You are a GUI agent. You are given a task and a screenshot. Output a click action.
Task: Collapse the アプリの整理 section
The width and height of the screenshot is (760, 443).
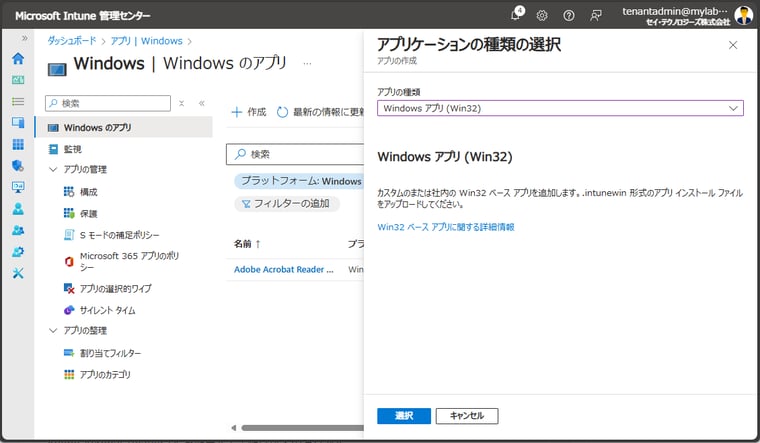tap(53, 331)
